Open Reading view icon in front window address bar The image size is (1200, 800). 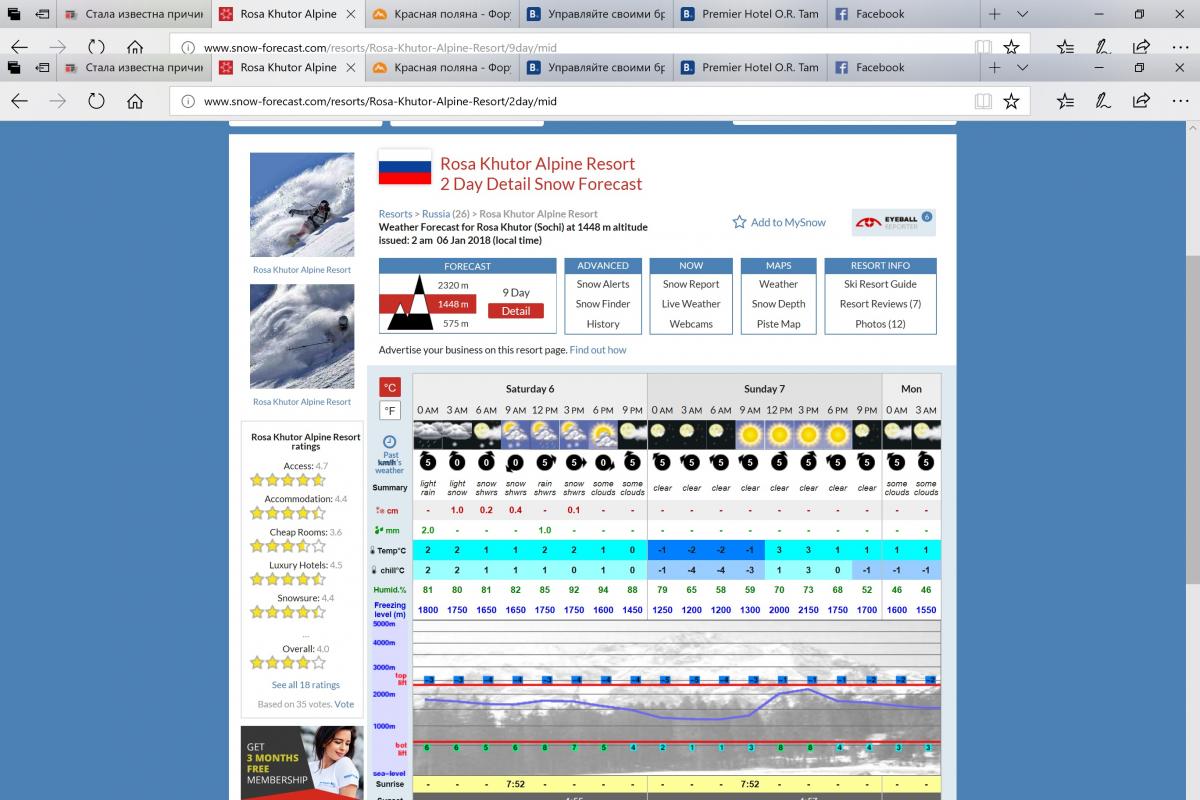point(984,101)
